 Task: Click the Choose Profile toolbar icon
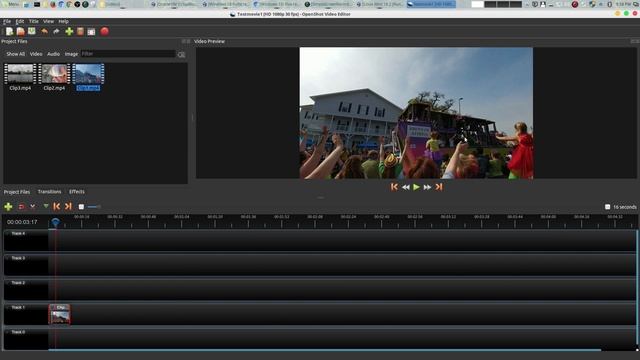[80, 31]
